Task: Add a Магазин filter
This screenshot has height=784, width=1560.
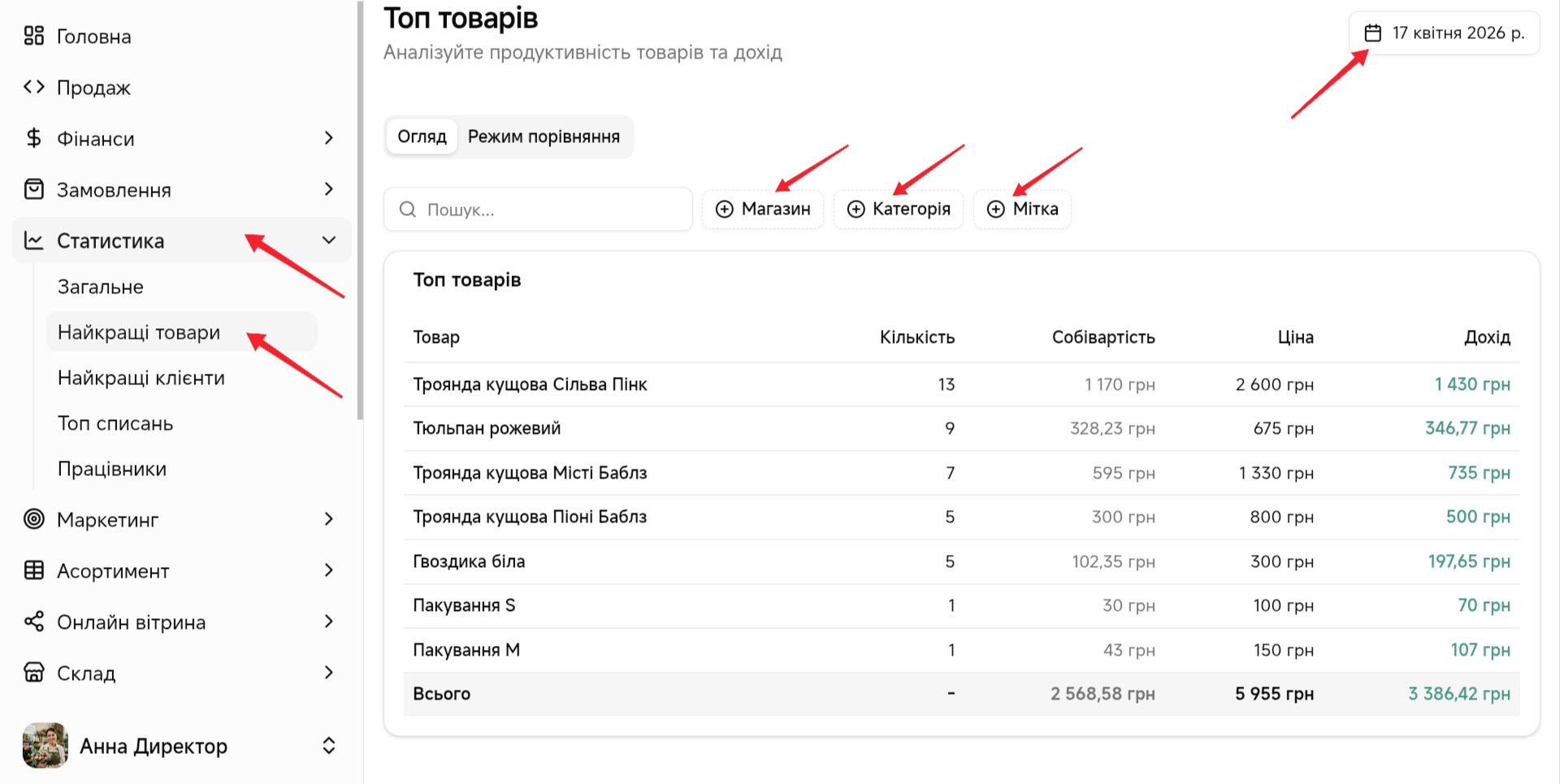Action: (x=763, y=210)
